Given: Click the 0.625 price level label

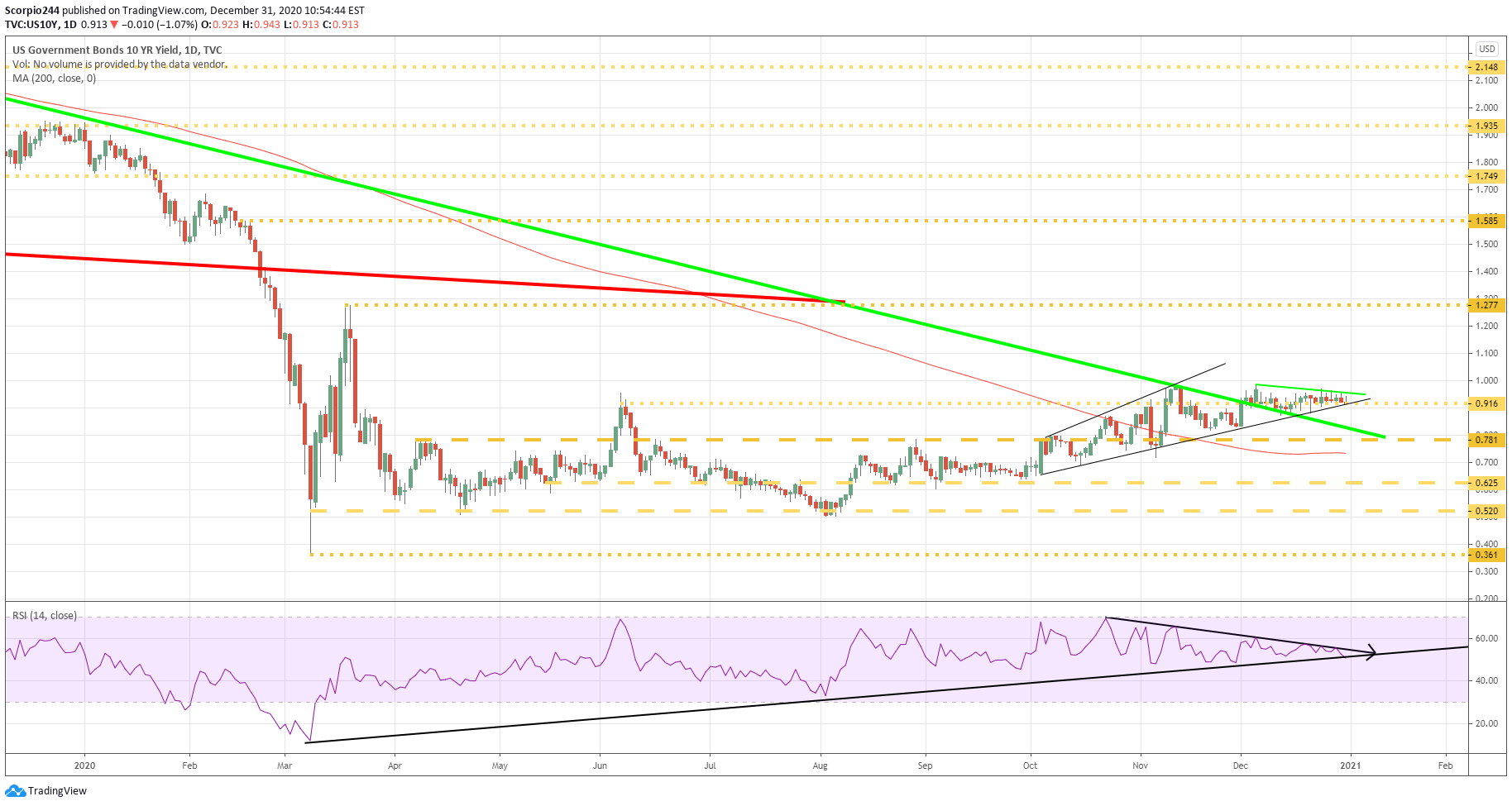Looking at the screenshot, I should pyautogui.click(x=1486, y=483).
